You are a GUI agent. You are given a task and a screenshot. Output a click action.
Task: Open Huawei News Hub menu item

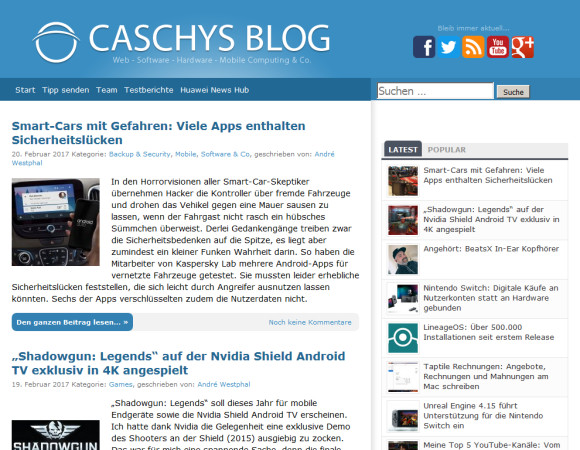pos(215,90)
